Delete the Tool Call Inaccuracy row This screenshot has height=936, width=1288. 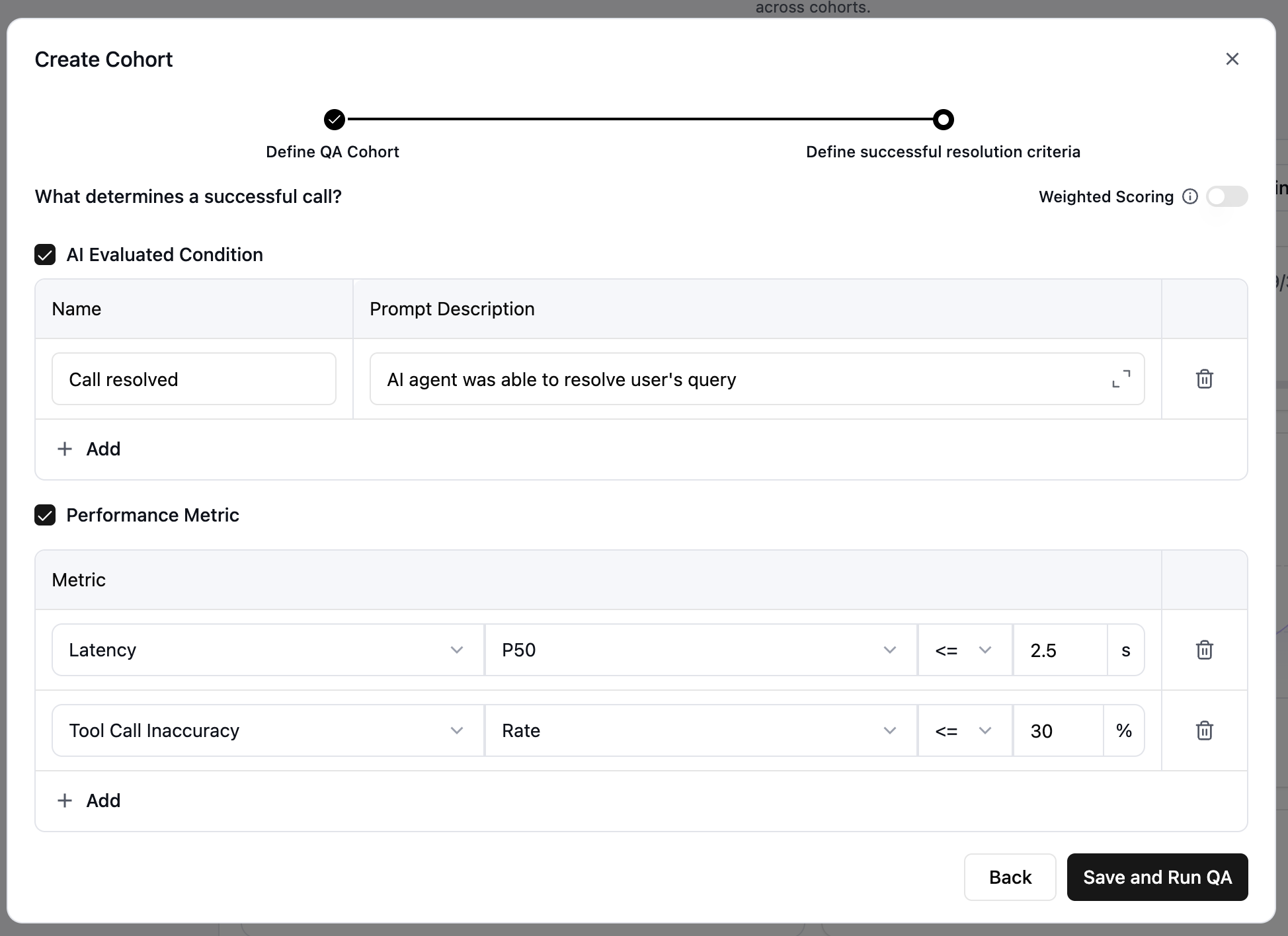(x=1204, y=730)
